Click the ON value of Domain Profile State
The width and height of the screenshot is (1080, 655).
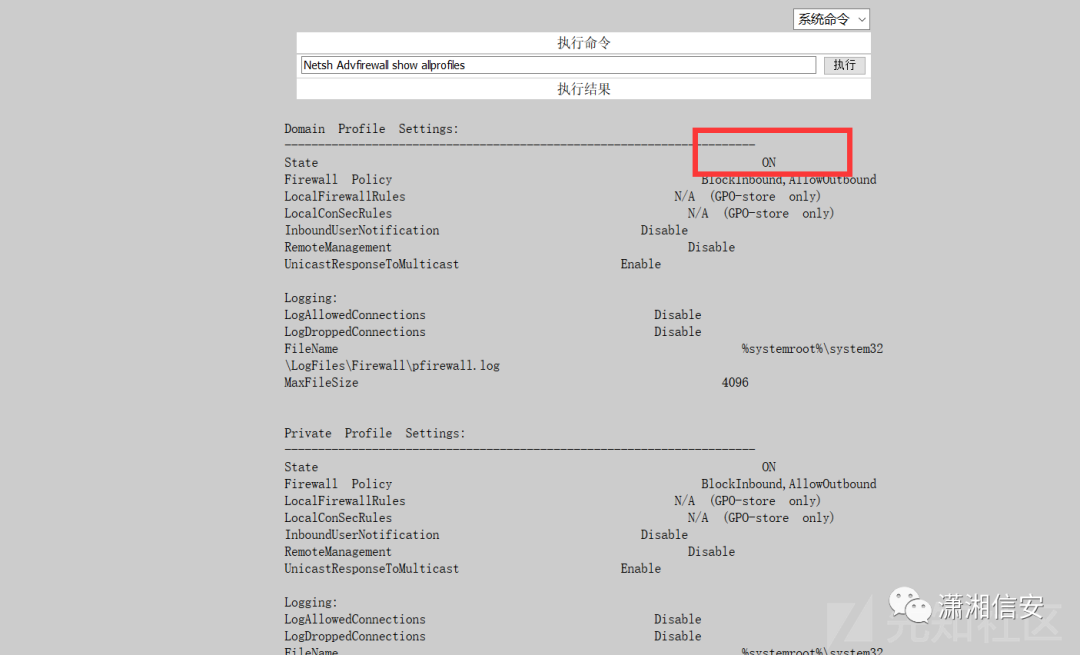(x=769, y=163)
